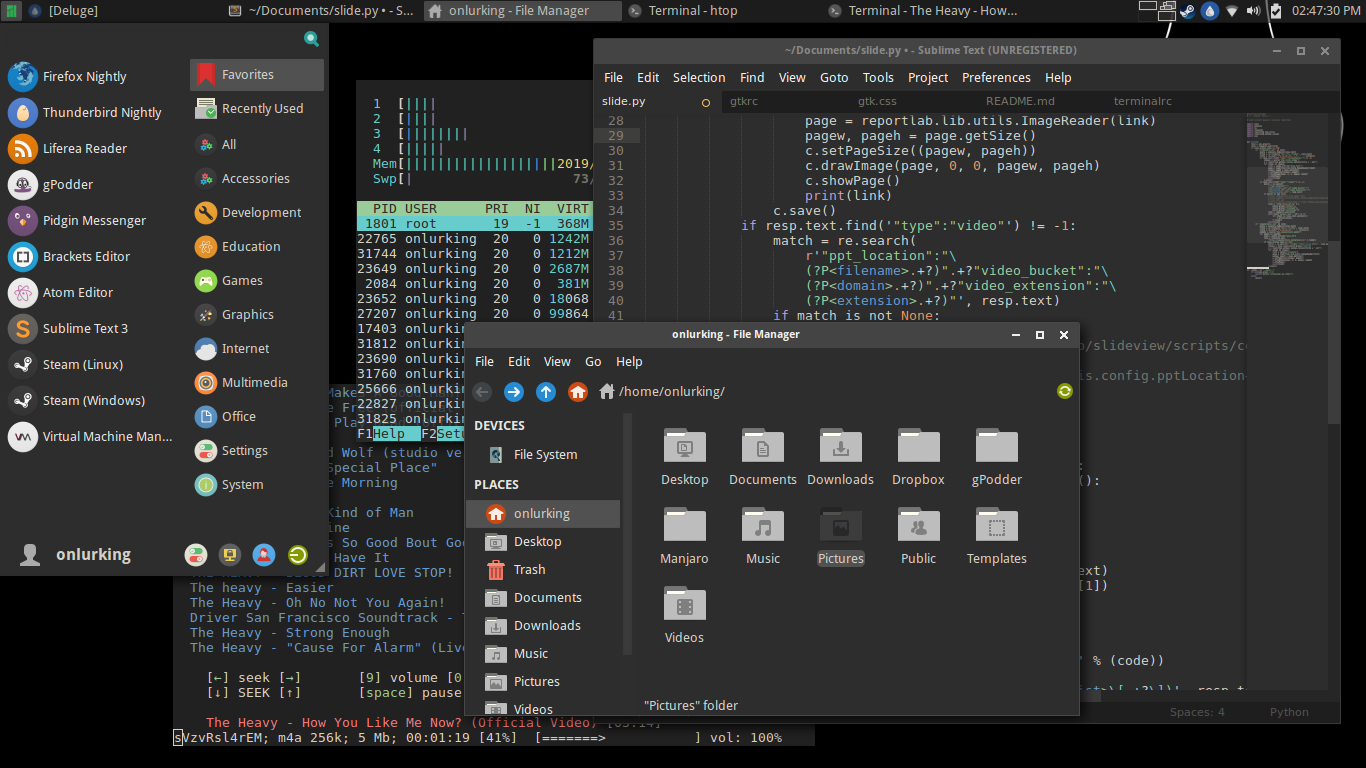1366x768 pixels.
Task: Show the Multimedia applications category
Action: click(254, 383)
